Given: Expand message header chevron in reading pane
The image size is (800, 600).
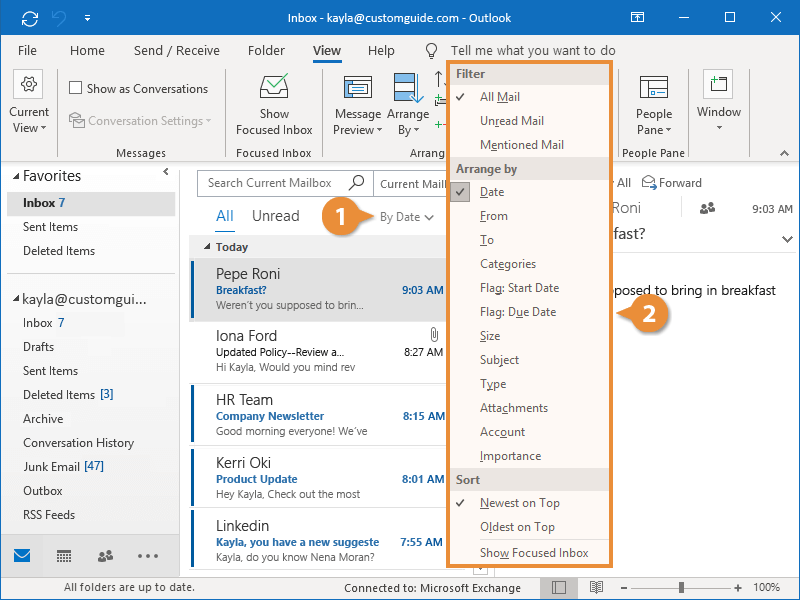Looking at the screenshot, I should coord(787,239).
